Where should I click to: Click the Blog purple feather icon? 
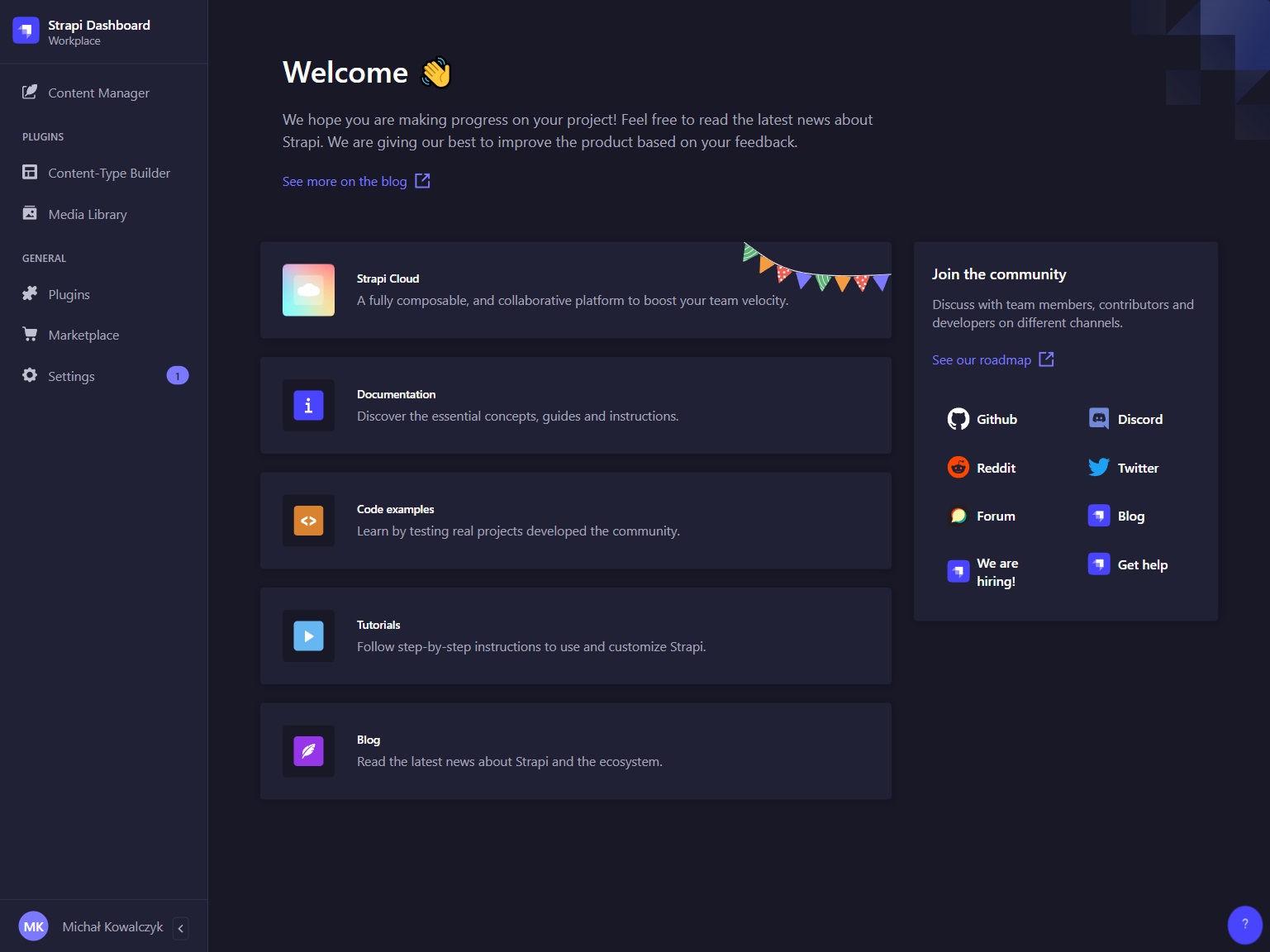click(x=308, y=751)
